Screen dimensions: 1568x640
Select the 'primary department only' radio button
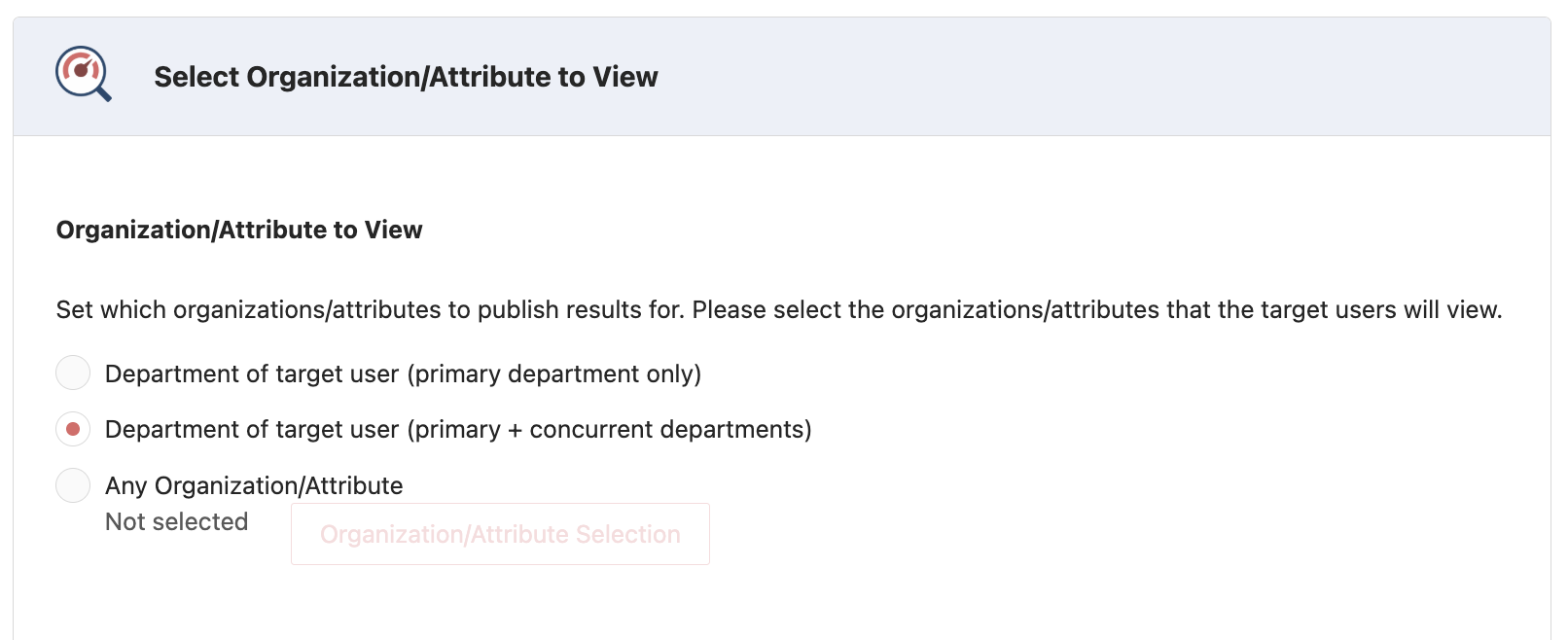click(73, 373)
